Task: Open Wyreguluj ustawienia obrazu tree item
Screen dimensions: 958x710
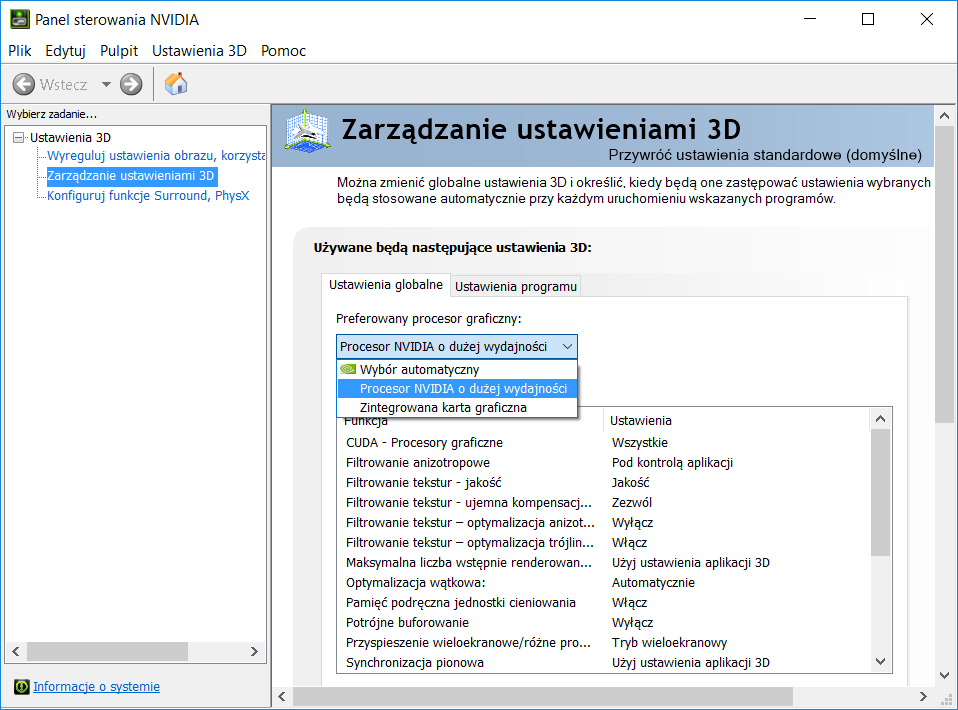Action: coord(156,156)
